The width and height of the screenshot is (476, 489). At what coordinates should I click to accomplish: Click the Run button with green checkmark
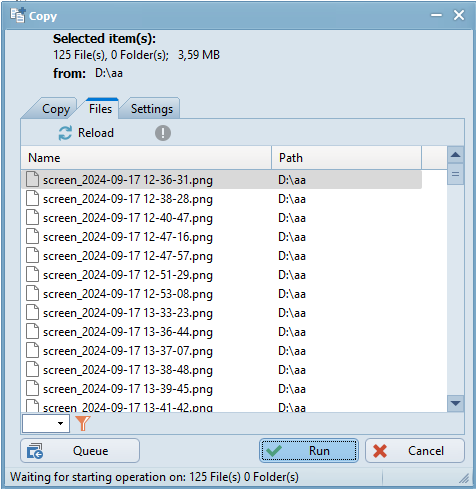[309, 451]
